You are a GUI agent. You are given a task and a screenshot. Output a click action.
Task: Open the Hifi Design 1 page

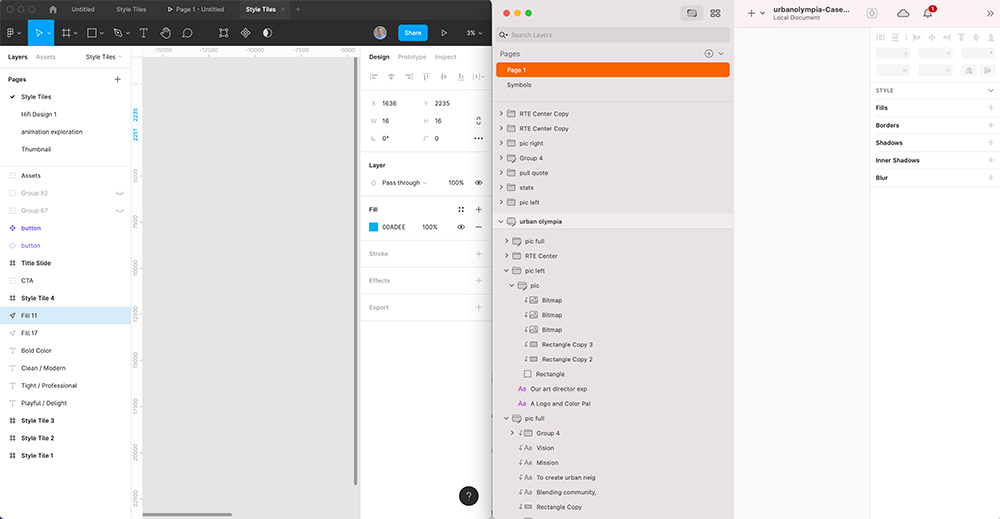click(x=39, y=114)
